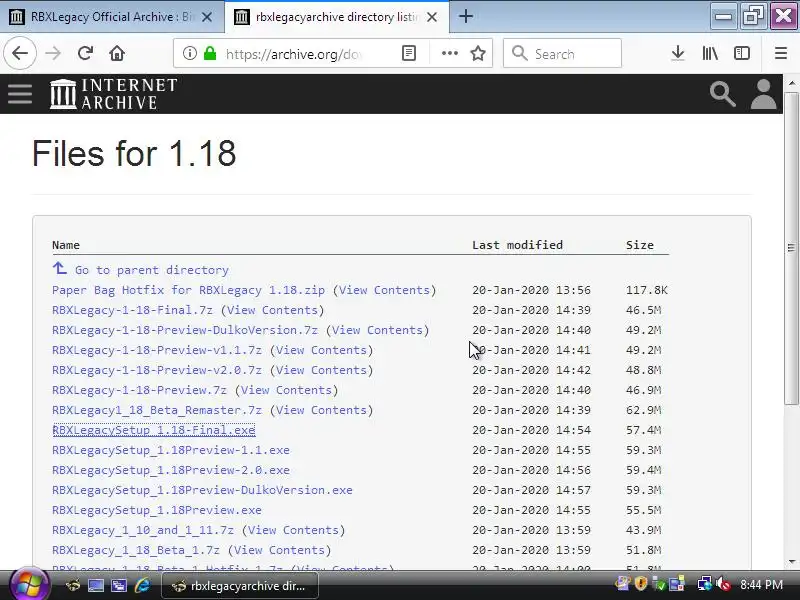This screenshot has width=800, height=600.
Task: Open the Firefox hamburger menu
Action: coord(781,53)
